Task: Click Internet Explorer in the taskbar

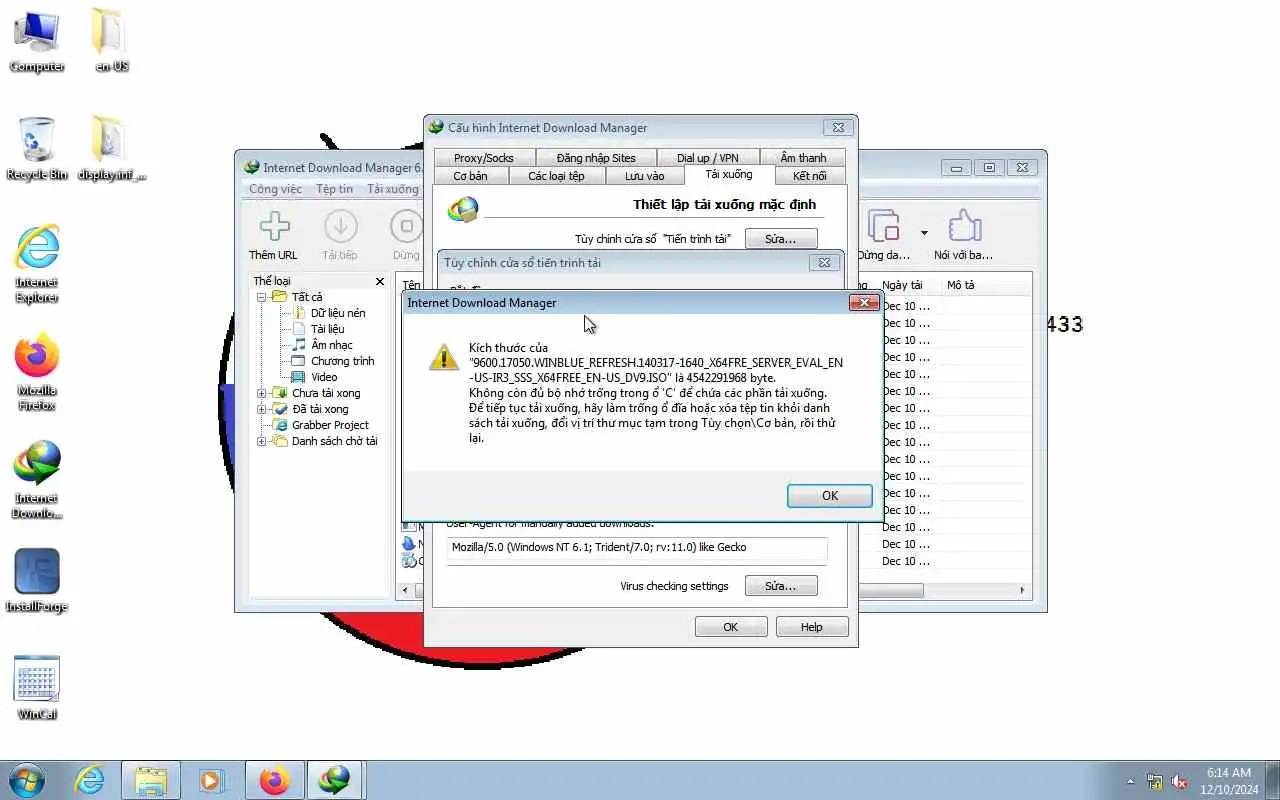Action: (x=90, y=780)
